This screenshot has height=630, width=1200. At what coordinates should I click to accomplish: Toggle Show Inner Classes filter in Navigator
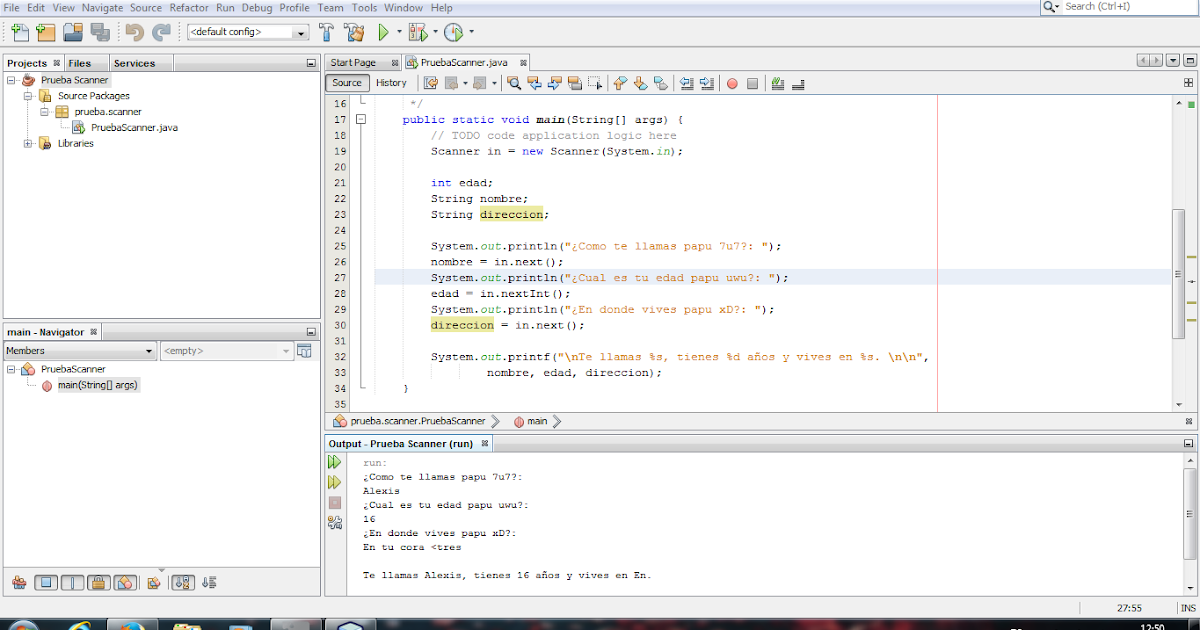tap(124, 582)
